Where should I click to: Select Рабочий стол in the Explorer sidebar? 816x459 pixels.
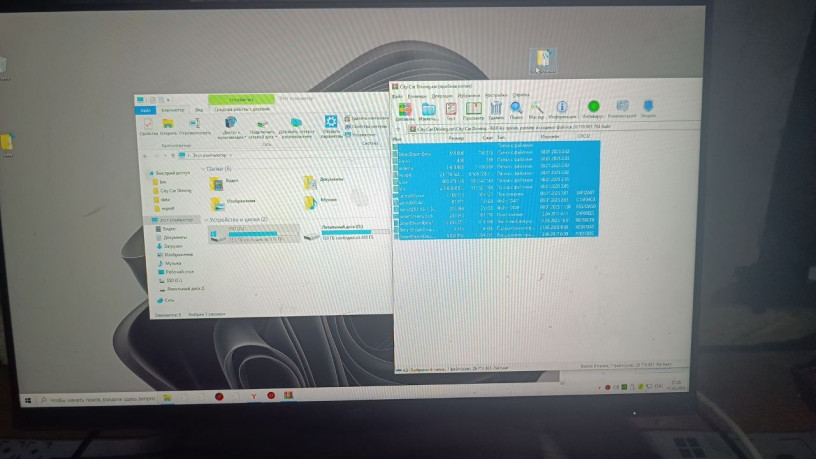click(176, 272)
